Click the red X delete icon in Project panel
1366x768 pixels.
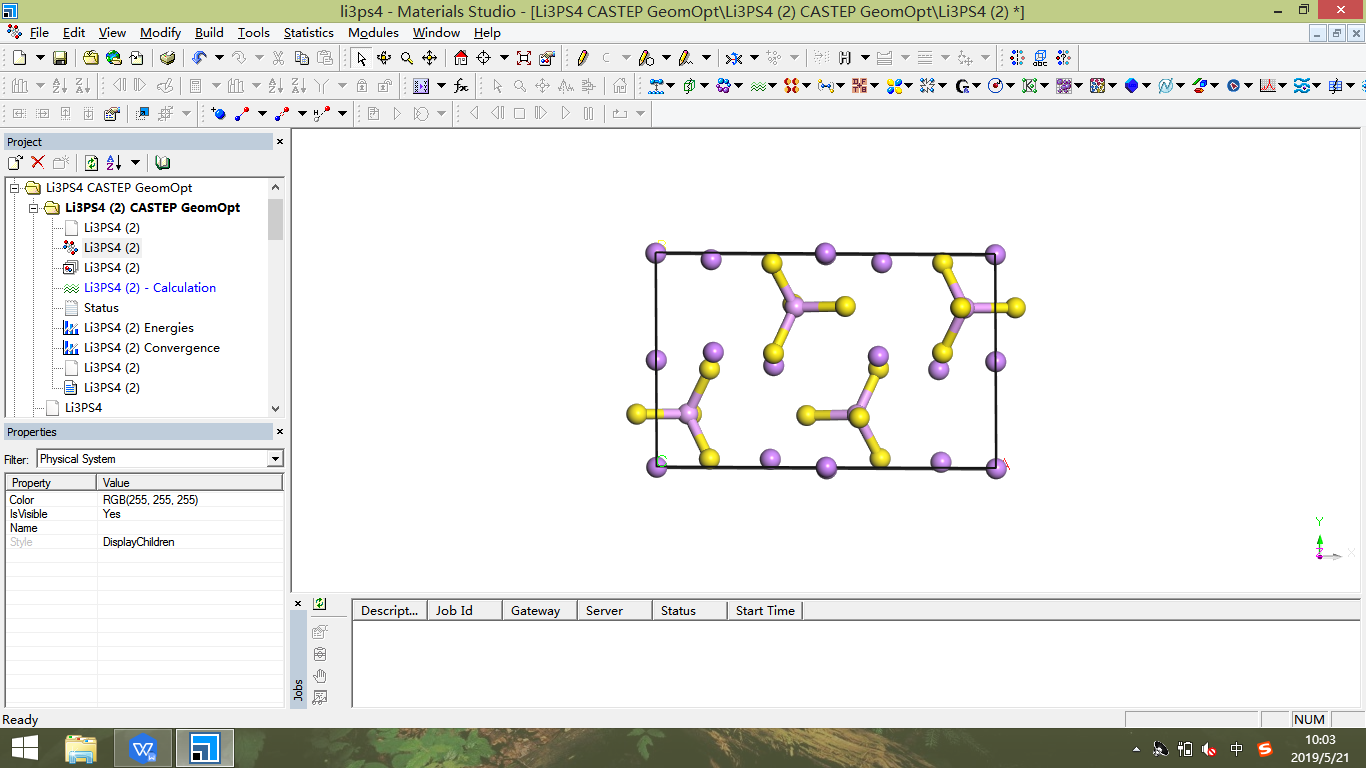pos(38,163)
